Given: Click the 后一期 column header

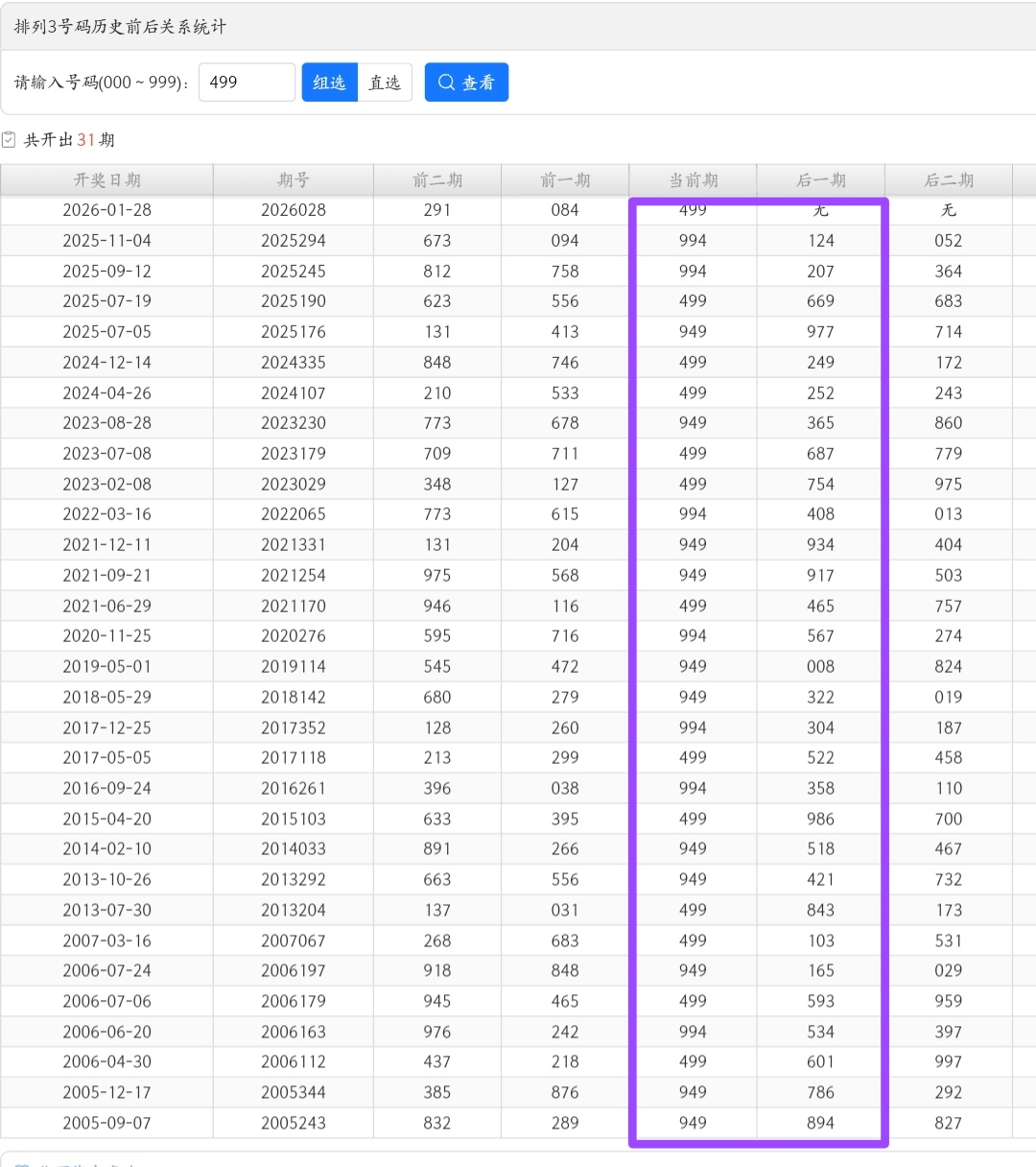Looking at the screenshot, I should pos(820,180).
